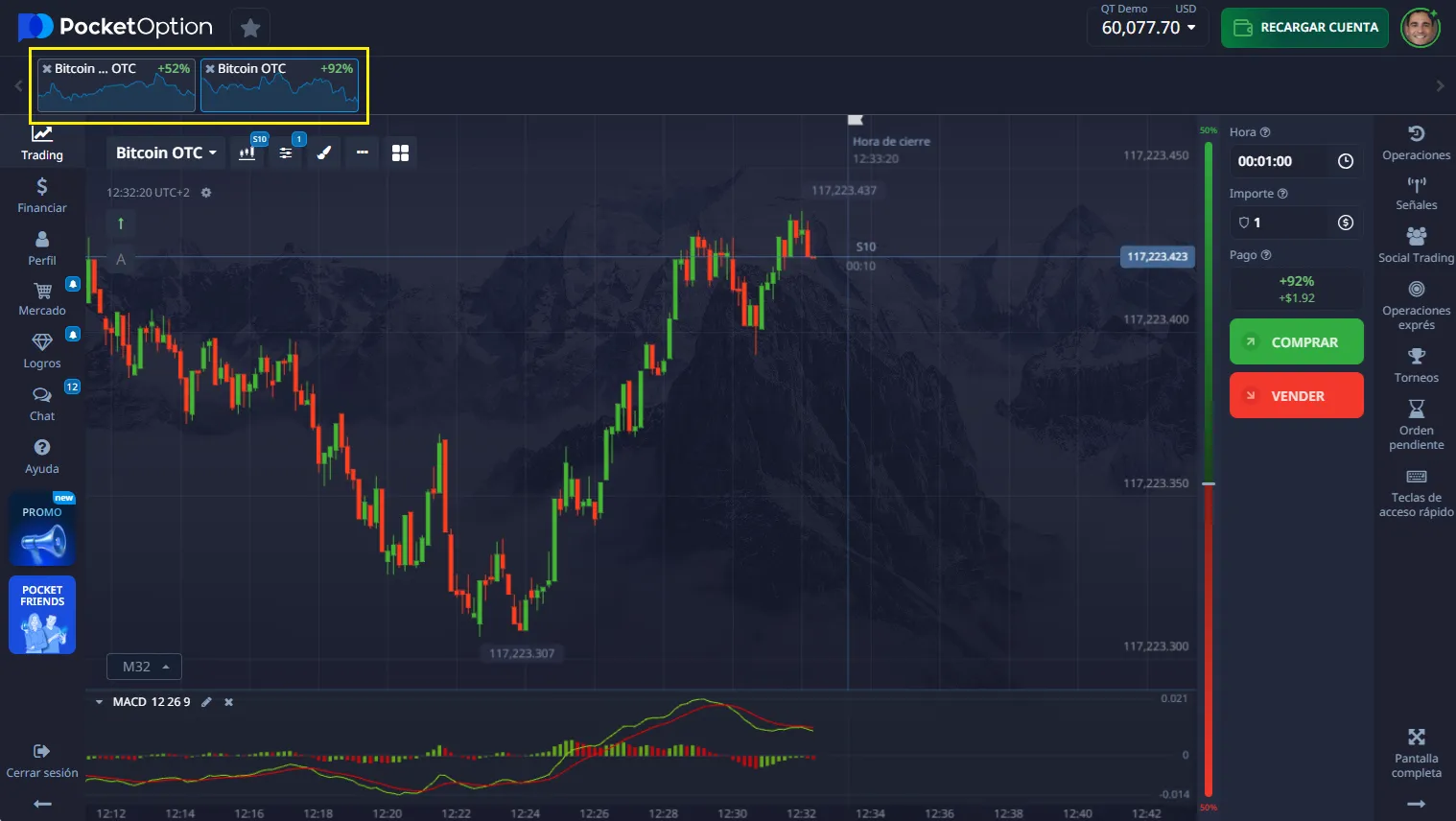
Task: Open the Financiar section
Action: pyautogui.click(x=42, y=195)
